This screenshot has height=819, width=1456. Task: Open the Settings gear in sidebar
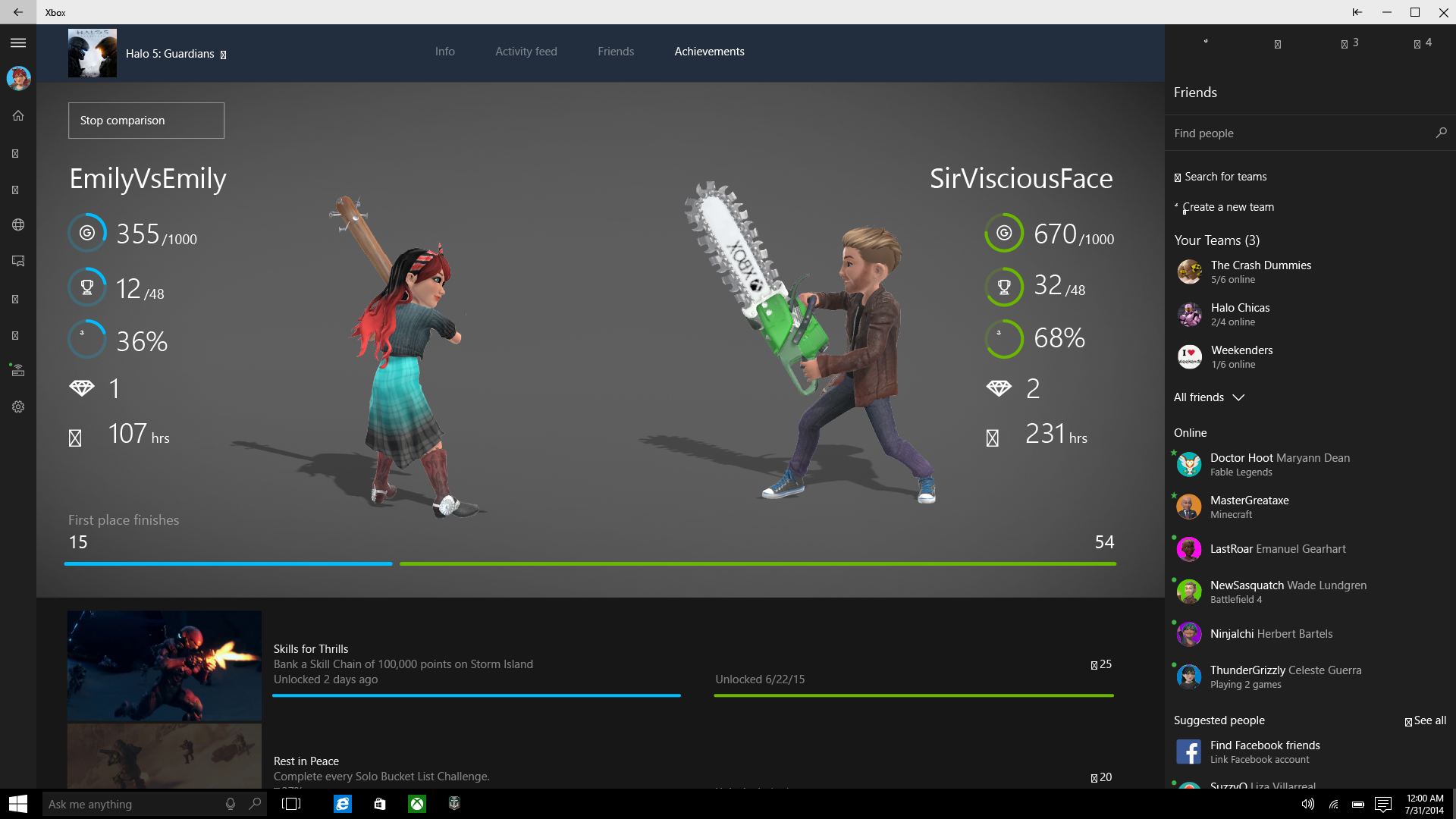click(x=18, y=406)
